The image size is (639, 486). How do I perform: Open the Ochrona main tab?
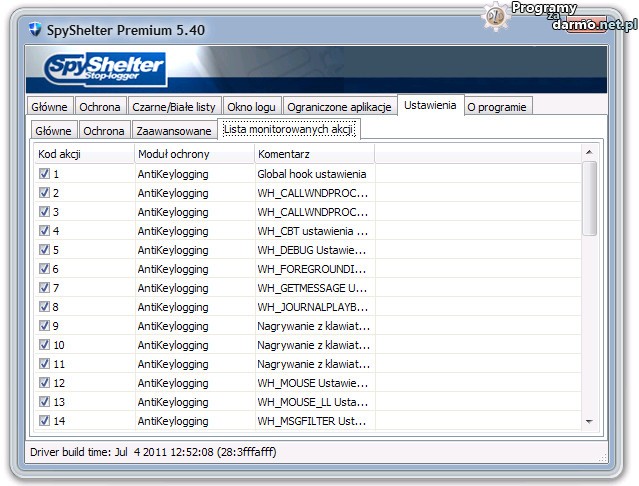tap(100, 106)
